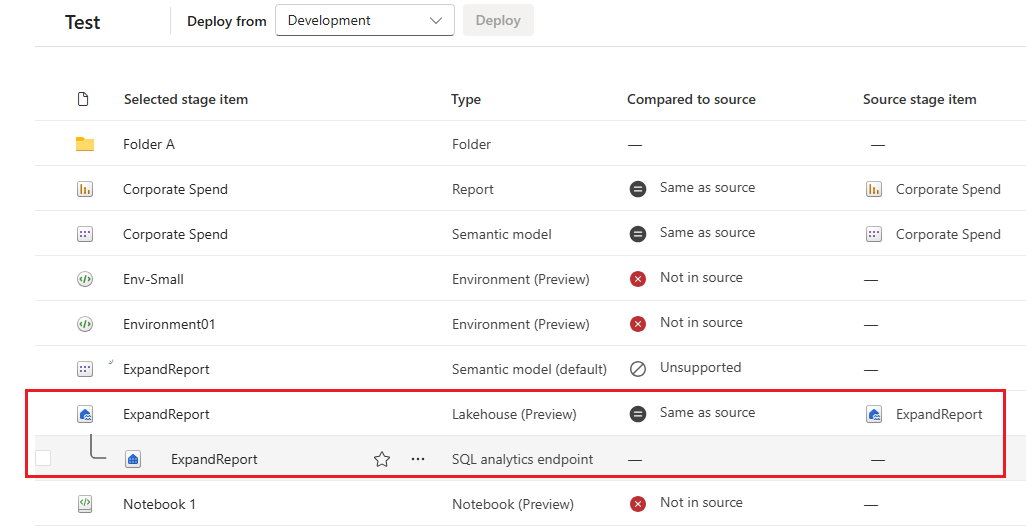The image size is (1026, 531).
Task: Sort by Compared to source column header
Action: click(x=691, y=99)
